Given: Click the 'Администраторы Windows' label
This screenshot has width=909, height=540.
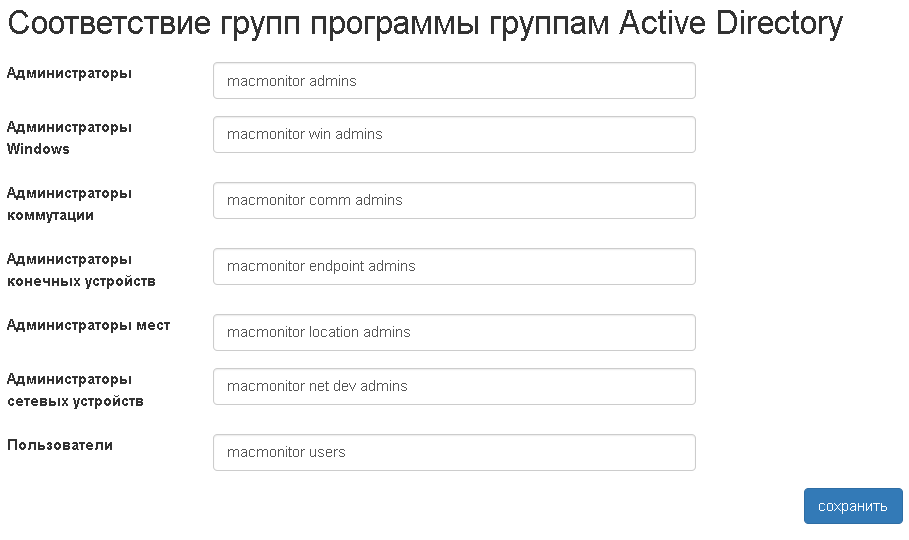Looking at the screenshot, I should pos(69,138).
